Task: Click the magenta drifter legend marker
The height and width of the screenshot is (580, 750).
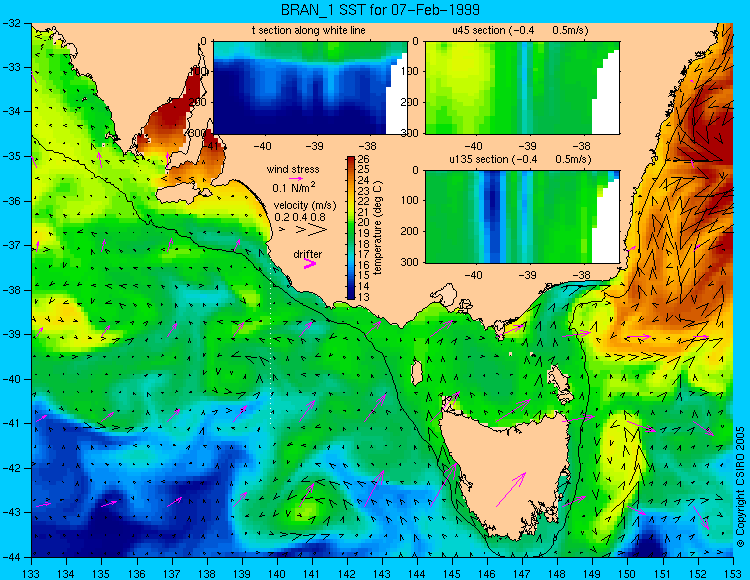Action: pos(310,263)
